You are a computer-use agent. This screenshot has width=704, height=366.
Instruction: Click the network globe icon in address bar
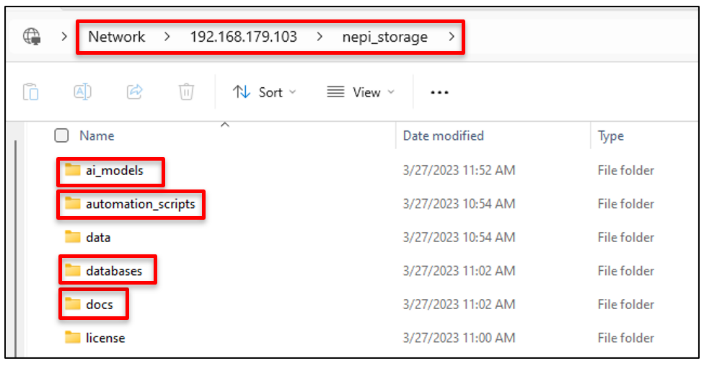click(x=32, y=36)
